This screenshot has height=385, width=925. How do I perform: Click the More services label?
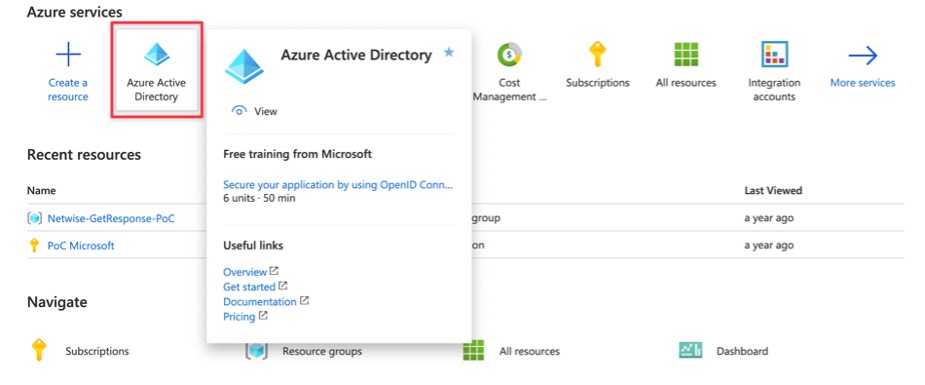(x=862, y=83)
